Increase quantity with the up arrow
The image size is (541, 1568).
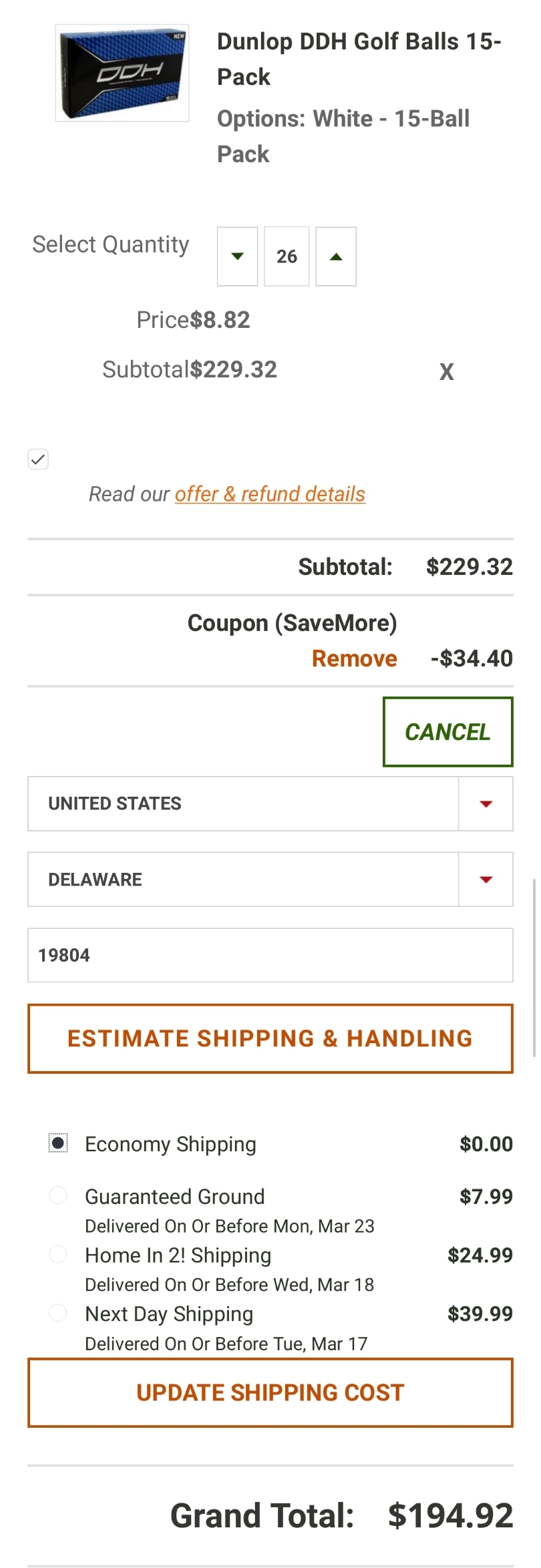[x=336, y=256]
